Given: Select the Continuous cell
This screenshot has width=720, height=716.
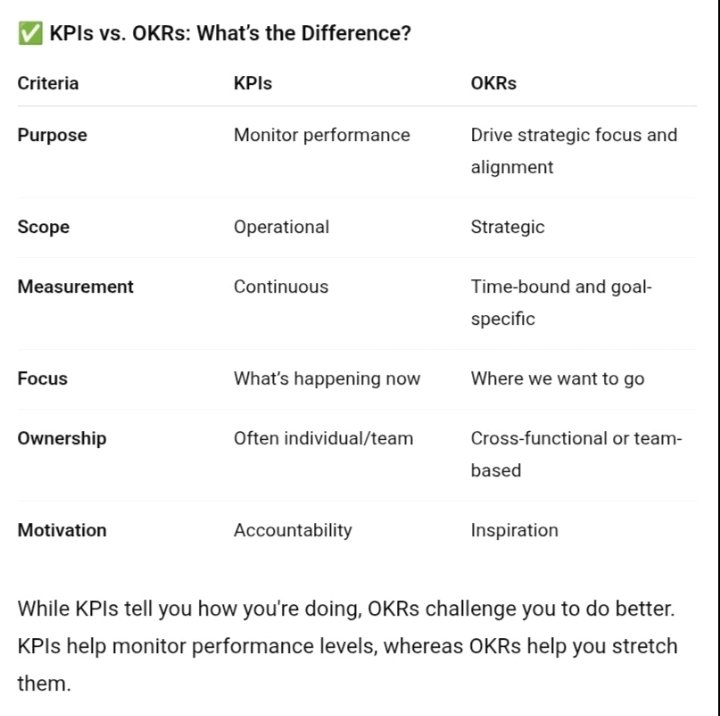Looking at the screenshot, I should (x=281, y=287).
